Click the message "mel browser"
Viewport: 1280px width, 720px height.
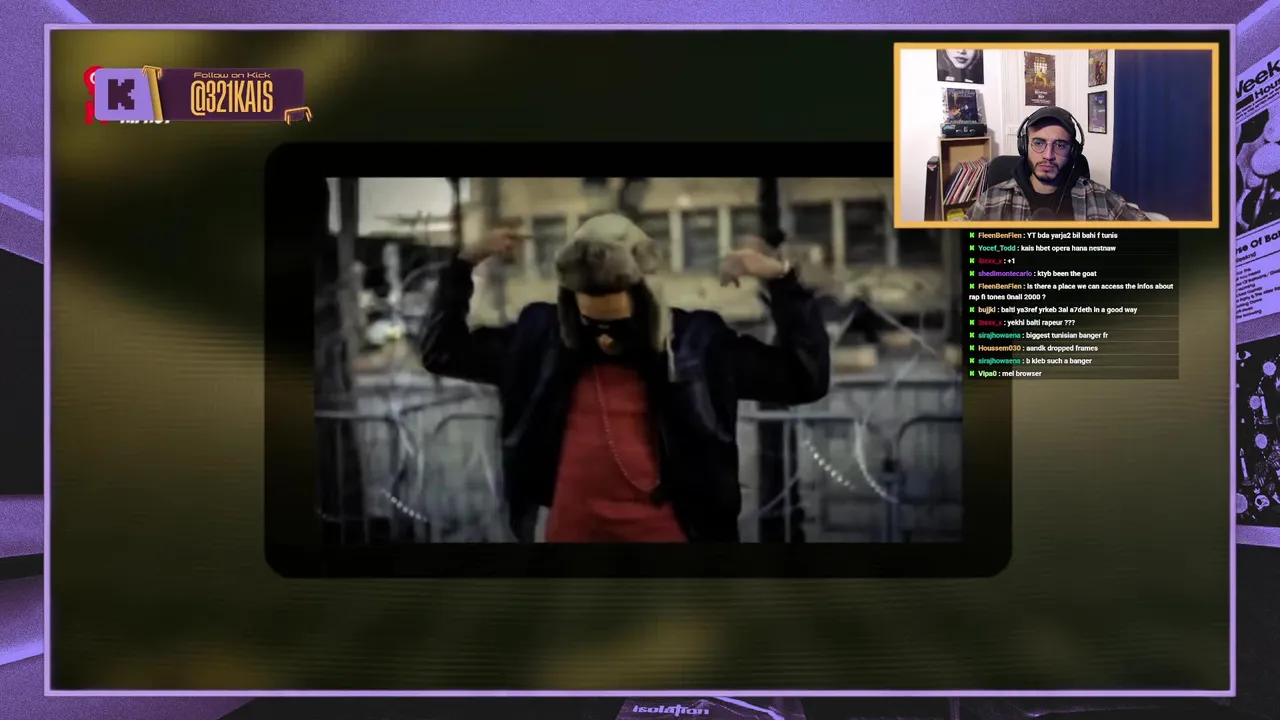[1022, 373]
